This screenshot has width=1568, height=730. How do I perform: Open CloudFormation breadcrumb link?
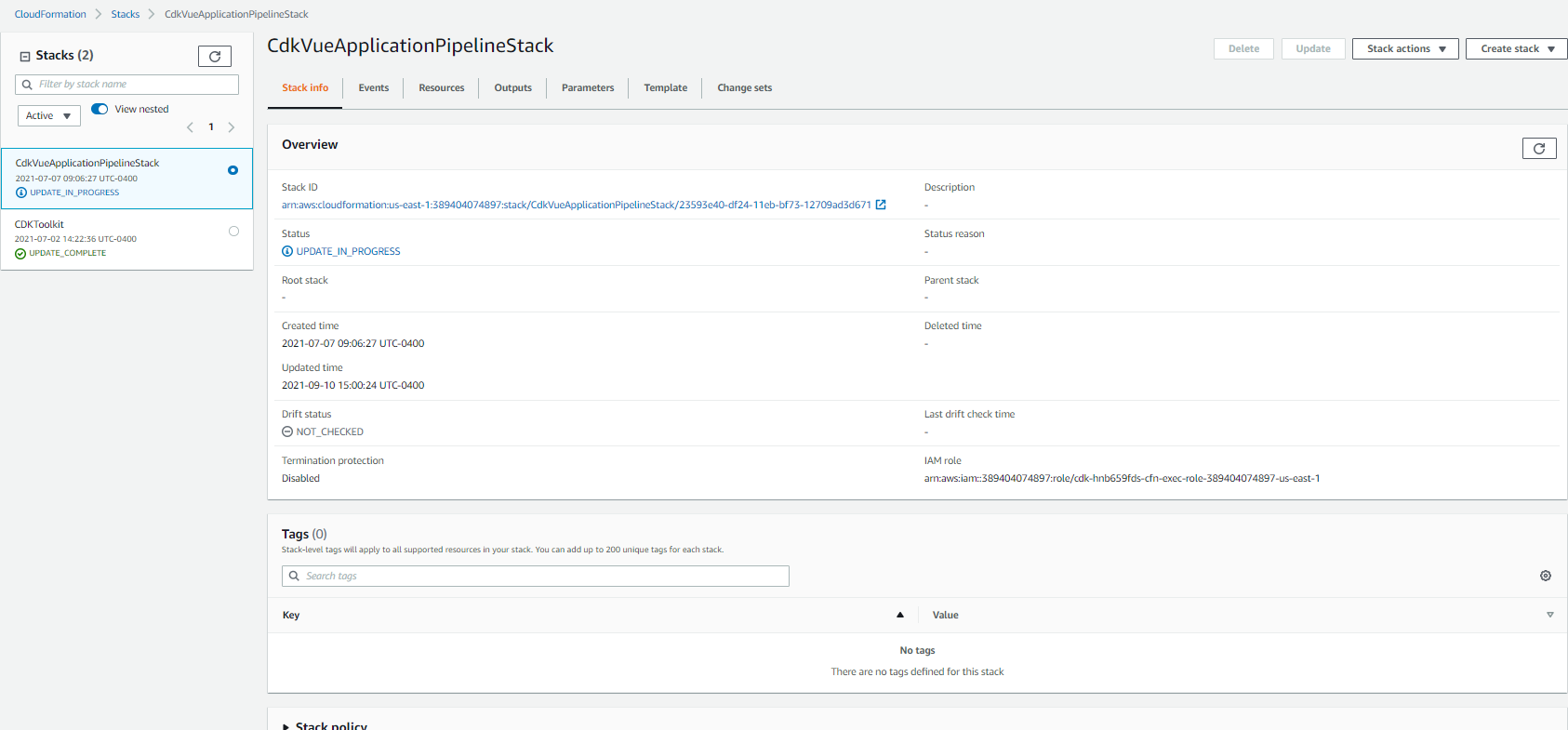coord(50,14)
